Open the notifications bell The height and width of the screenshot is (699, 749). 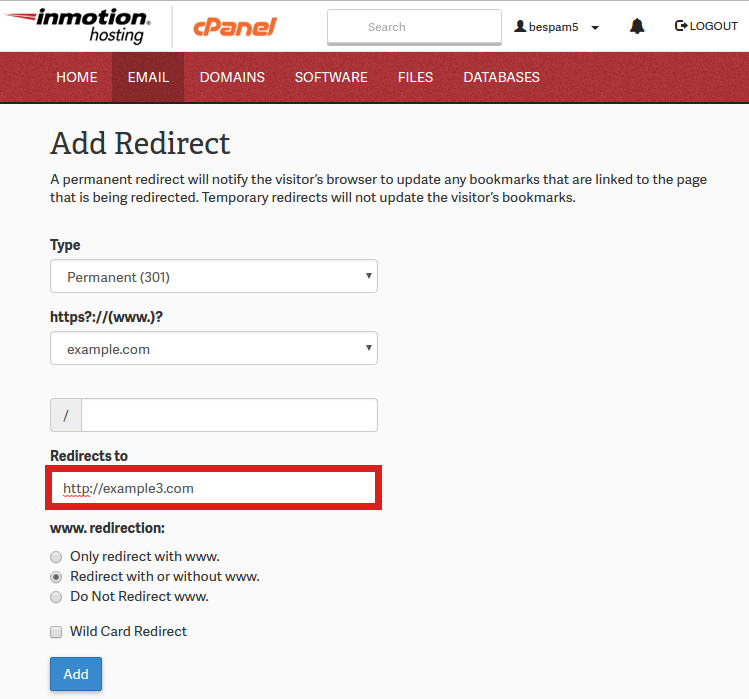pyautogui.click(x=637, y=27)
